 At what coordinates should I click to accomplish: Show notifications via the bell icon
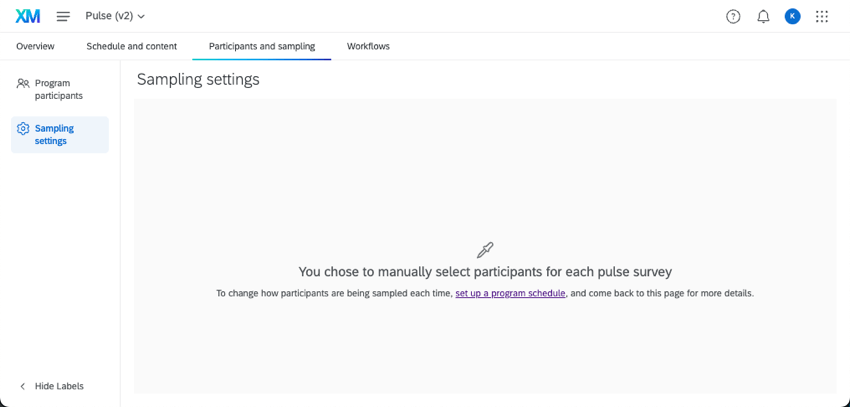coord(763,16)
